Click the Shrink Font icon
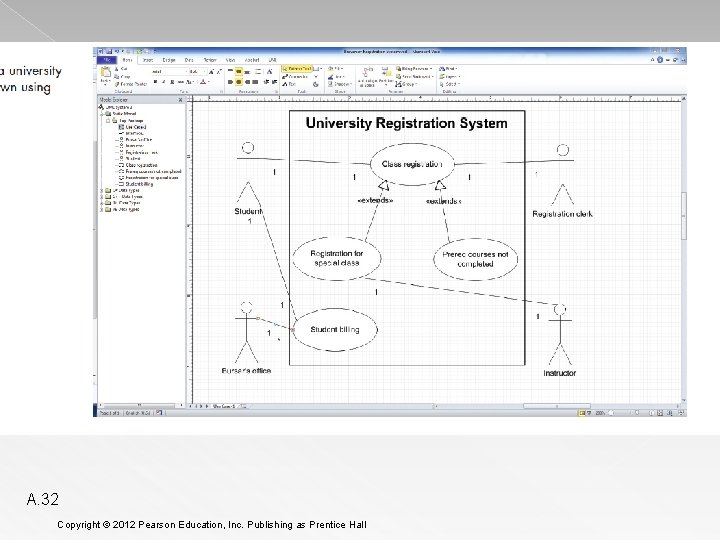 tap(219, 72)
